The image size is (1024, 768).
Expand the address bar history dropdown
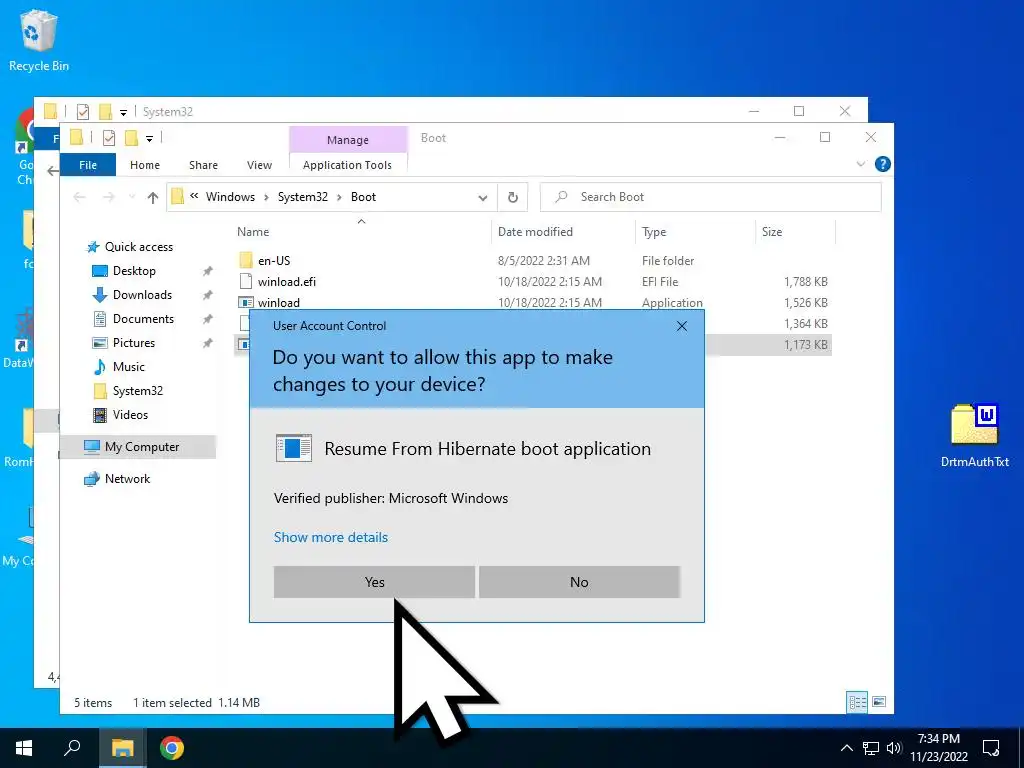pos(483,197)
